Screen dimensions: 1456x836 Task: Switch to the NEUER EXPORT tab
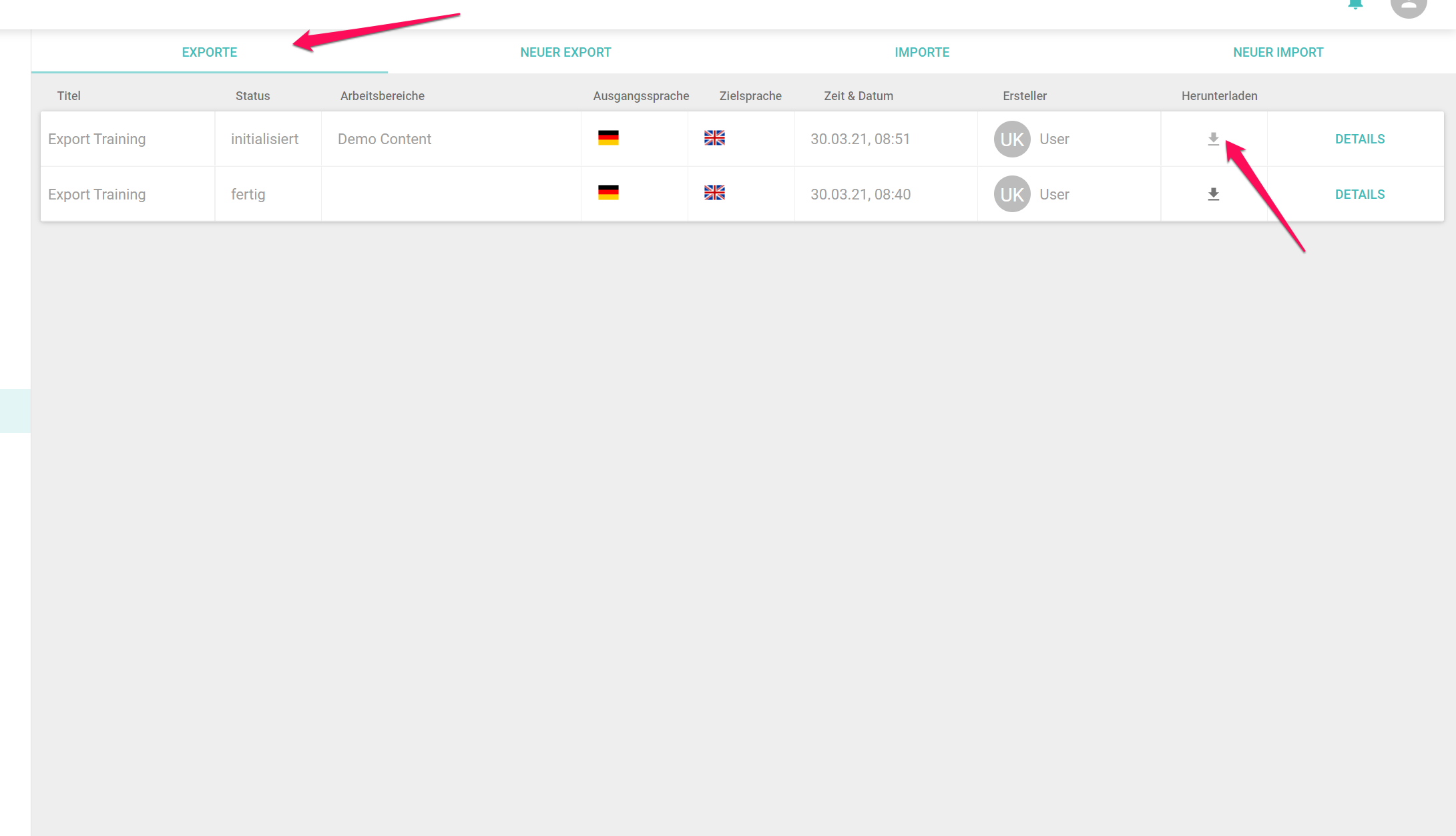click(x=565, y=52)
